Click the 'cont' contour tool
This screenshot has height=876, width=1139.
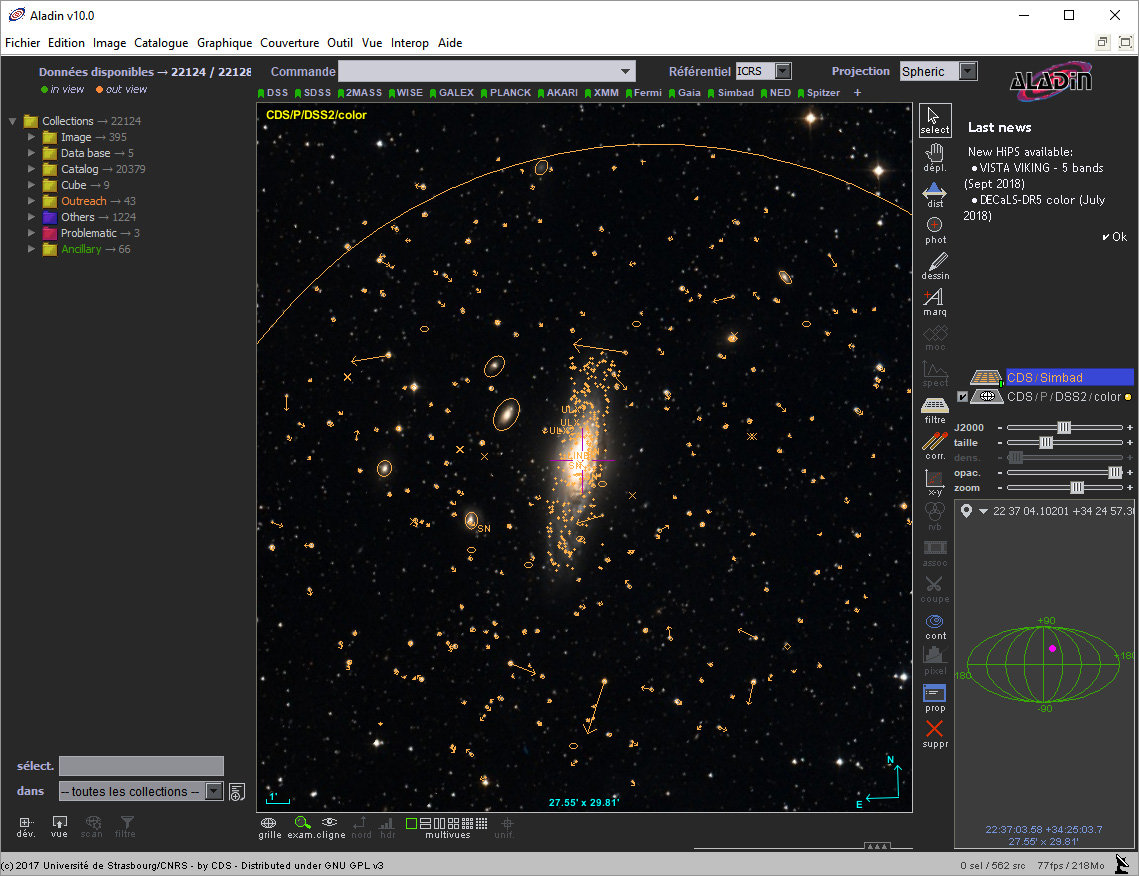click(x=934, y=625)
